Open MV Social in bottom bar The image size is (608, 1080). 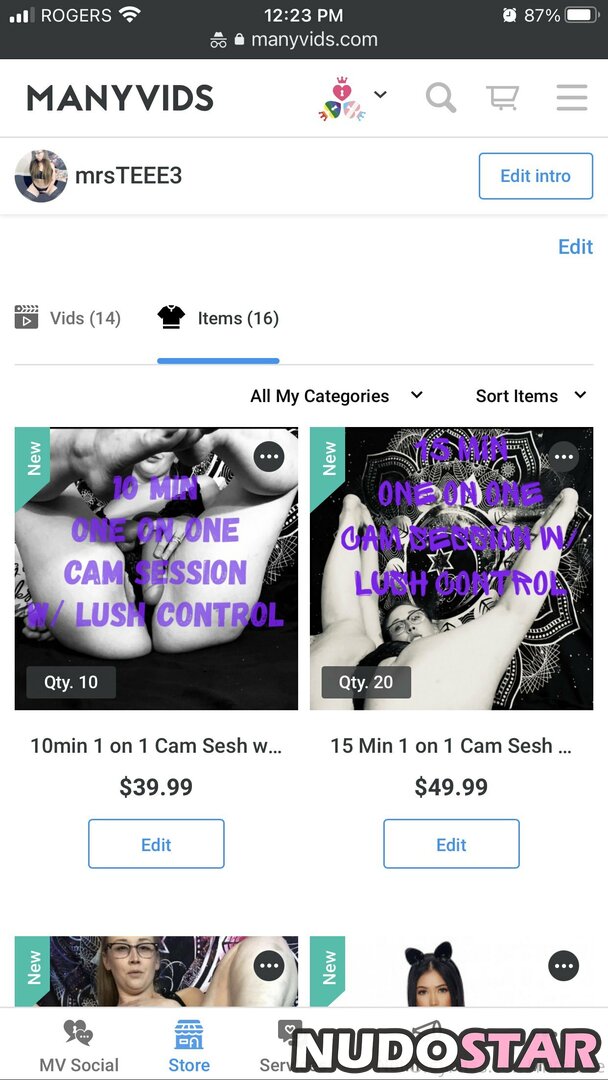78,1046
